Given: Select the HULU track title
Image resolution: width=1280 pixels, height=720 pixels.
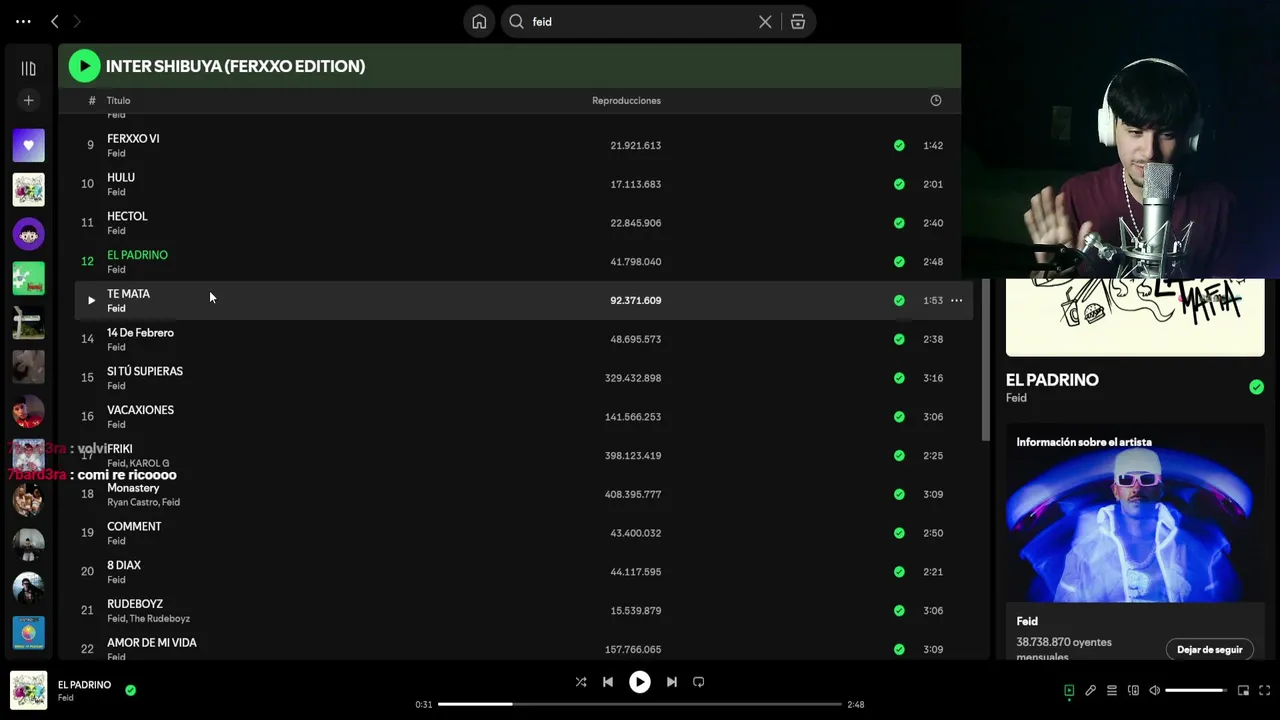Looking at the screenshot, I should (x=121, y=177).
